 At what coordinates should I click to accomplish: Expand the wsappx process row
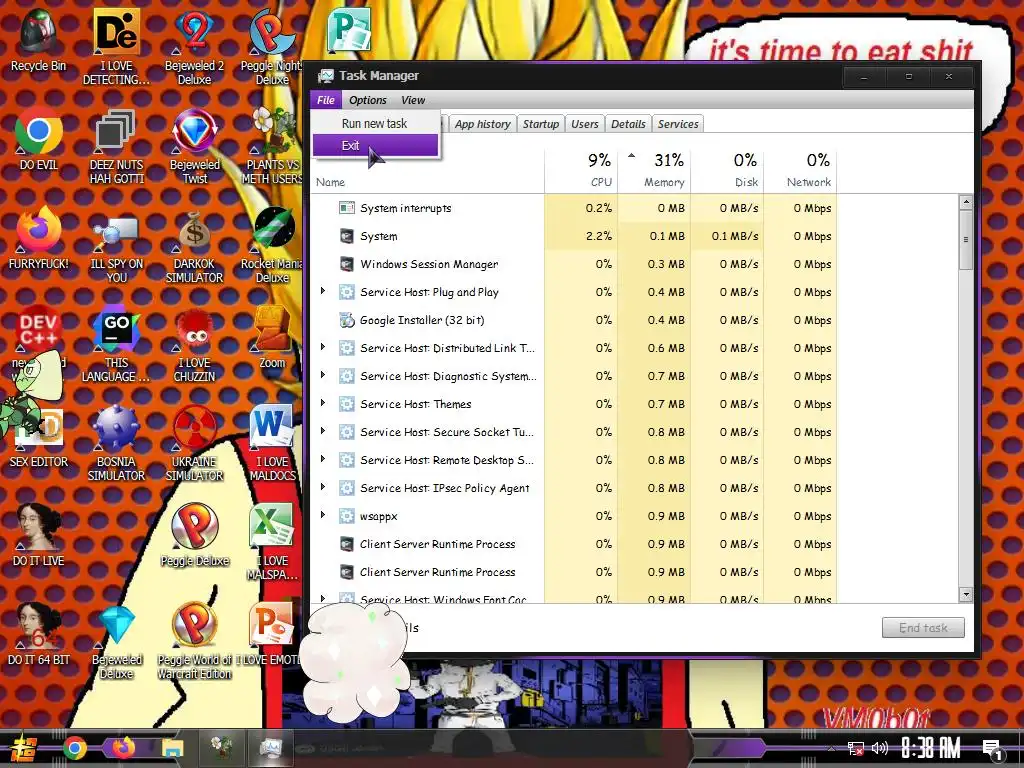323,515
